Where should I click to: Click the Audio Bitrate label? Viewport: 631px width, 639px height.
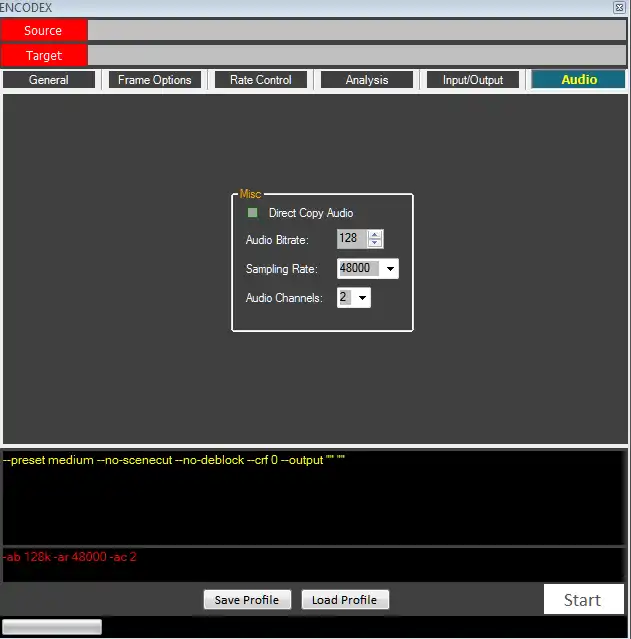[x=277, y=240]
